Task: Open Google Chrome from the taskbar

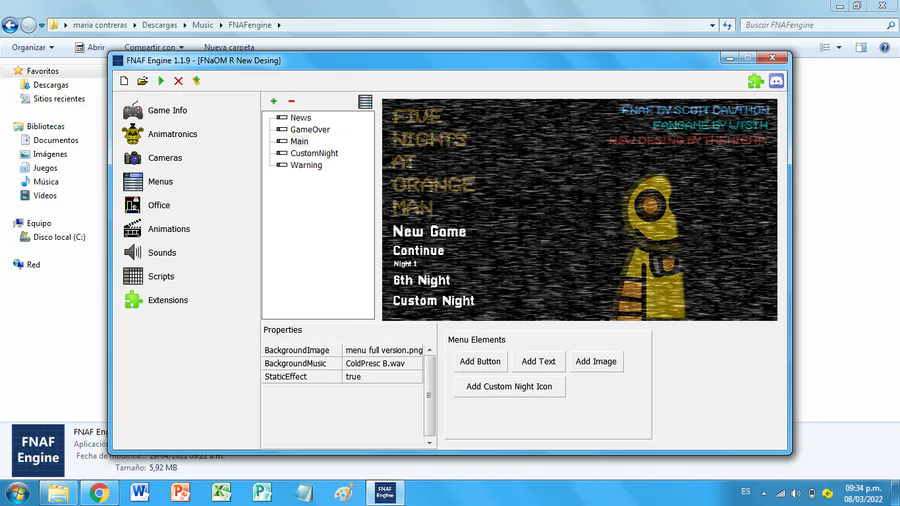Action: 99,493
